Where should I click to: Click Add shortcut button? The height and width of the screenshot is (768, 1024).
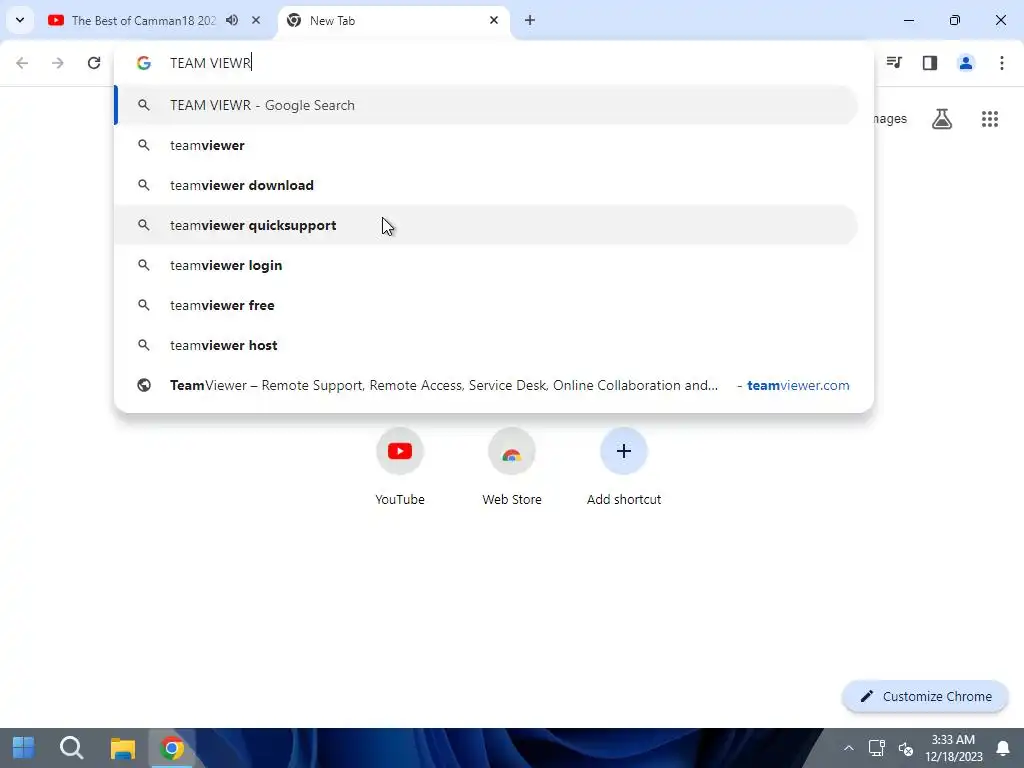point(624,467)
